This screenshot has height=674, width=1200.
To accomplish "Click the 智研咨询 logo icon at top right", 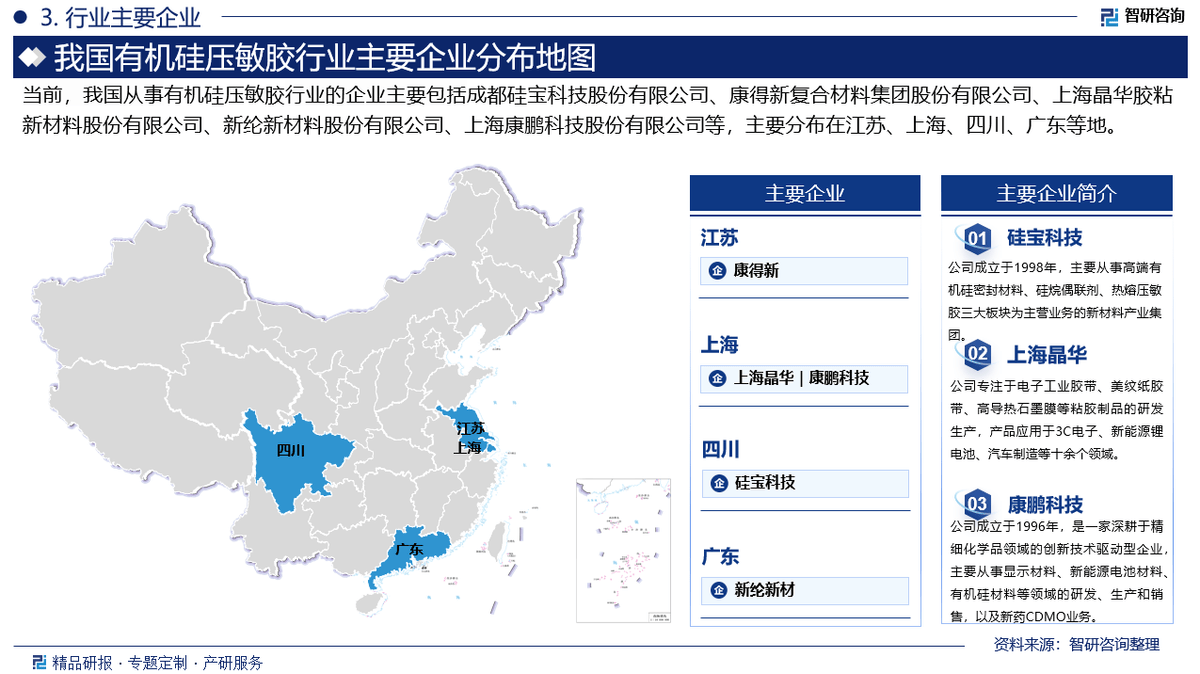I will coord(1110,15).
